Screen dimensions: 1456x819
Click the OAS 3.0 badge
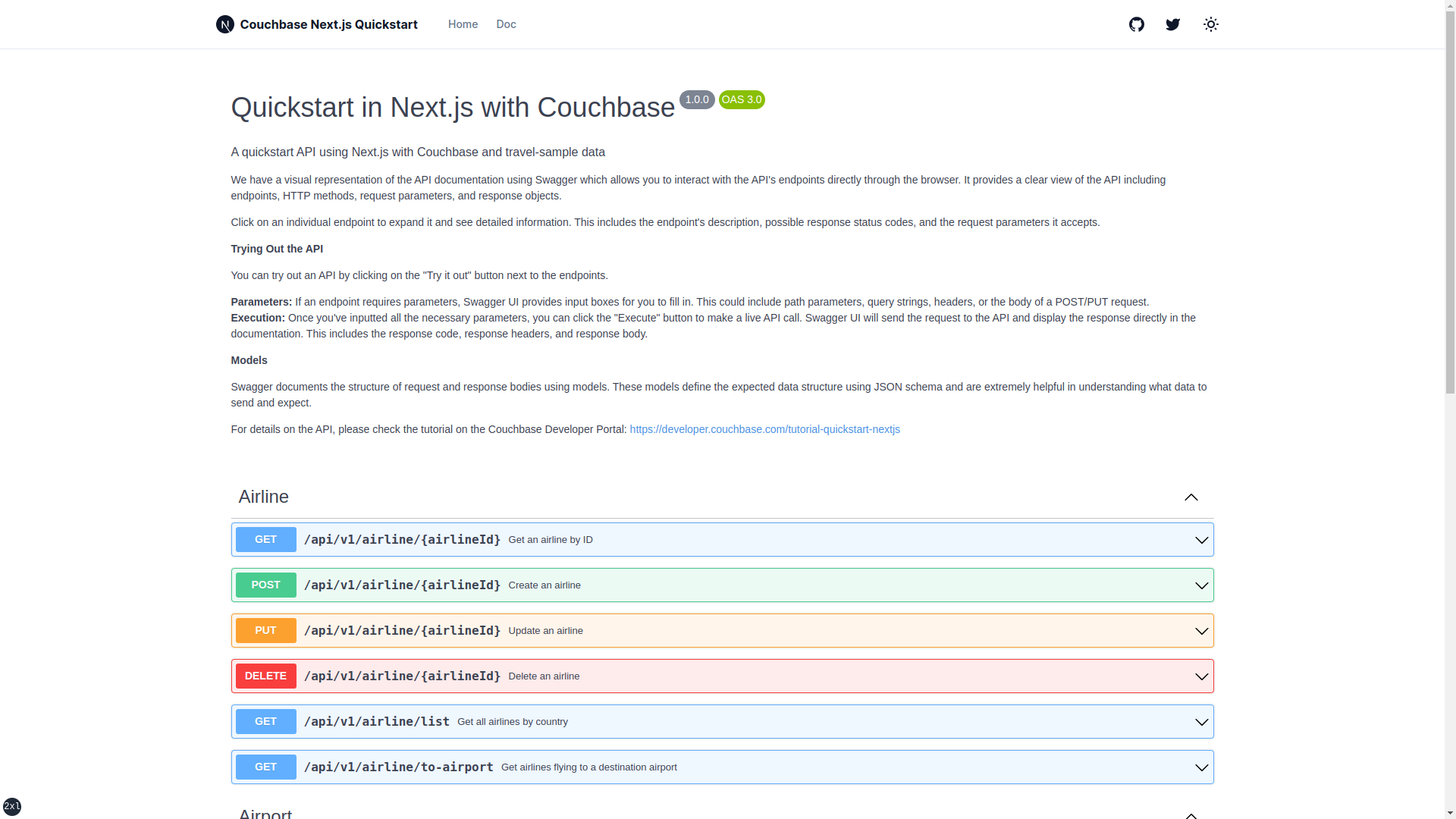tap(741, 99)
